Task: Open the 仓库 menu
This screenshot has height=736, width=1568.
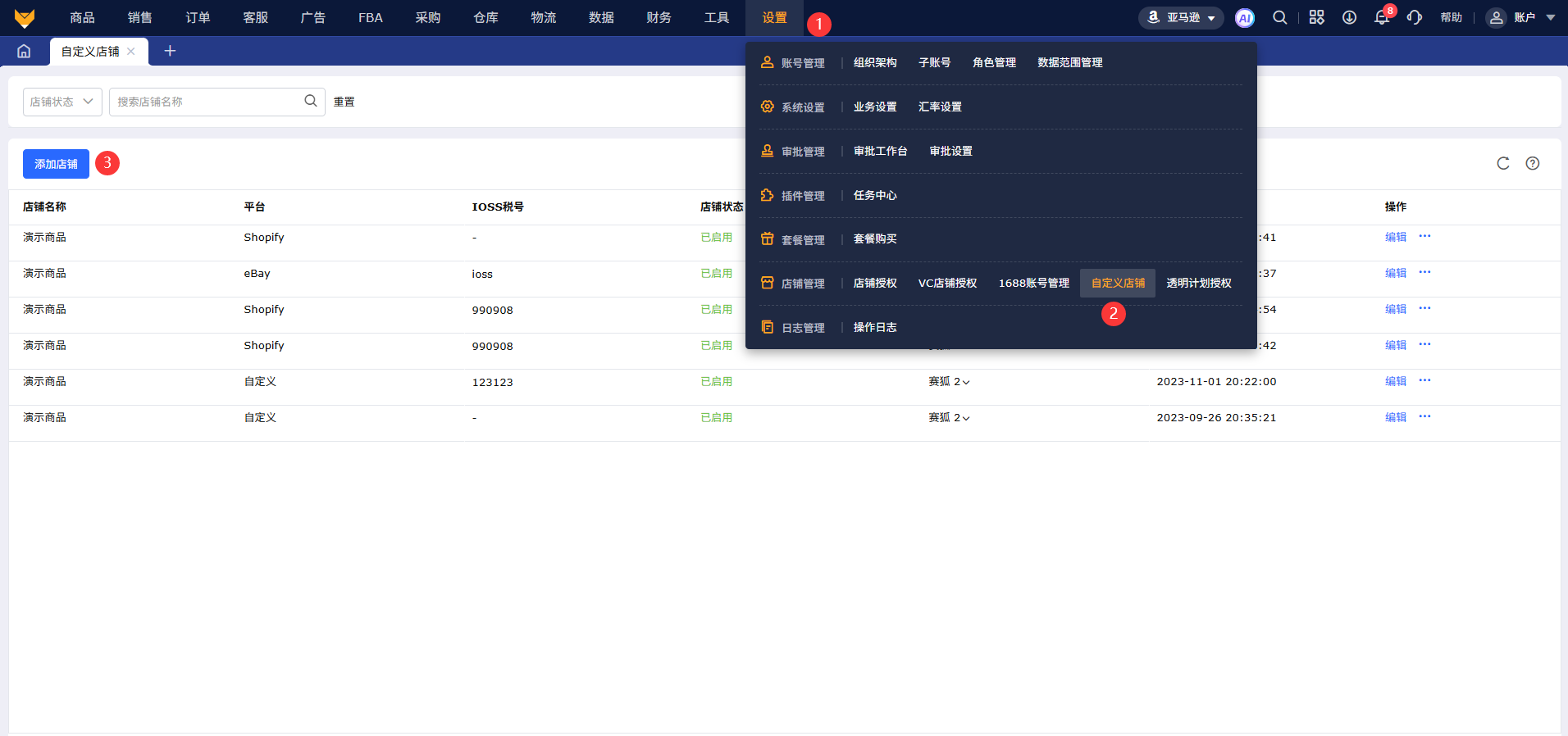Action: click(x=485, y=17)
